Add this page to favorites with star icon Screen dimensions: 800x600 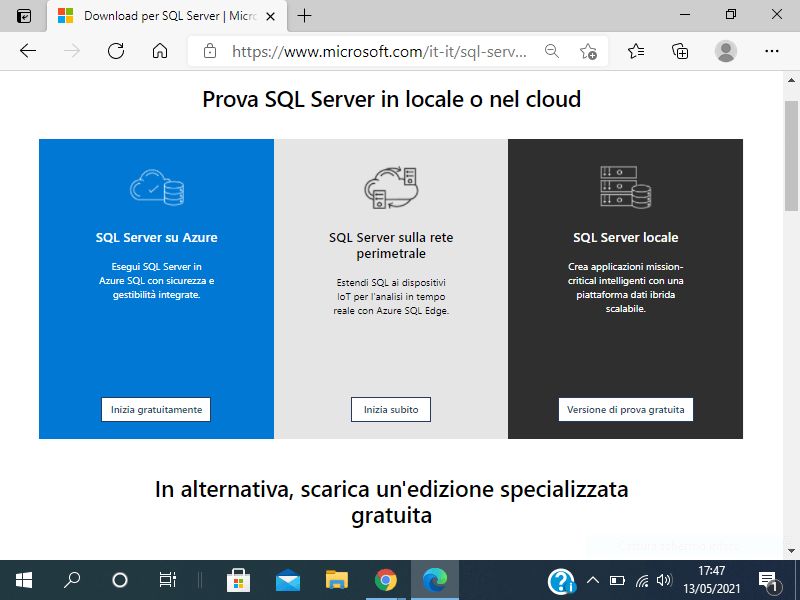(x=589, y=50)
